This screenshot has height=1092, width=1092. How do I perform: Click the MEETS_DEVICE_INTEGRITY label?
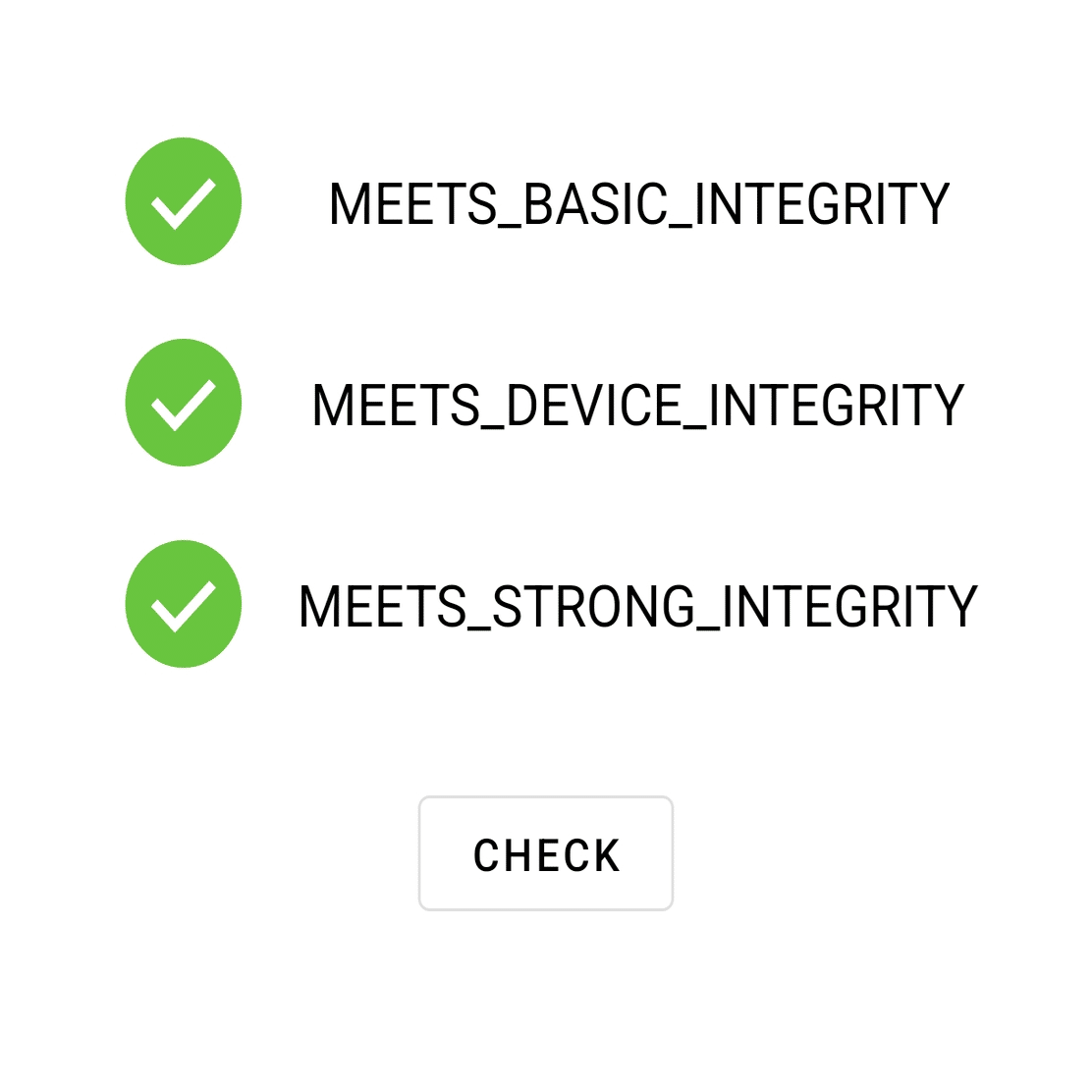[638, 406]
